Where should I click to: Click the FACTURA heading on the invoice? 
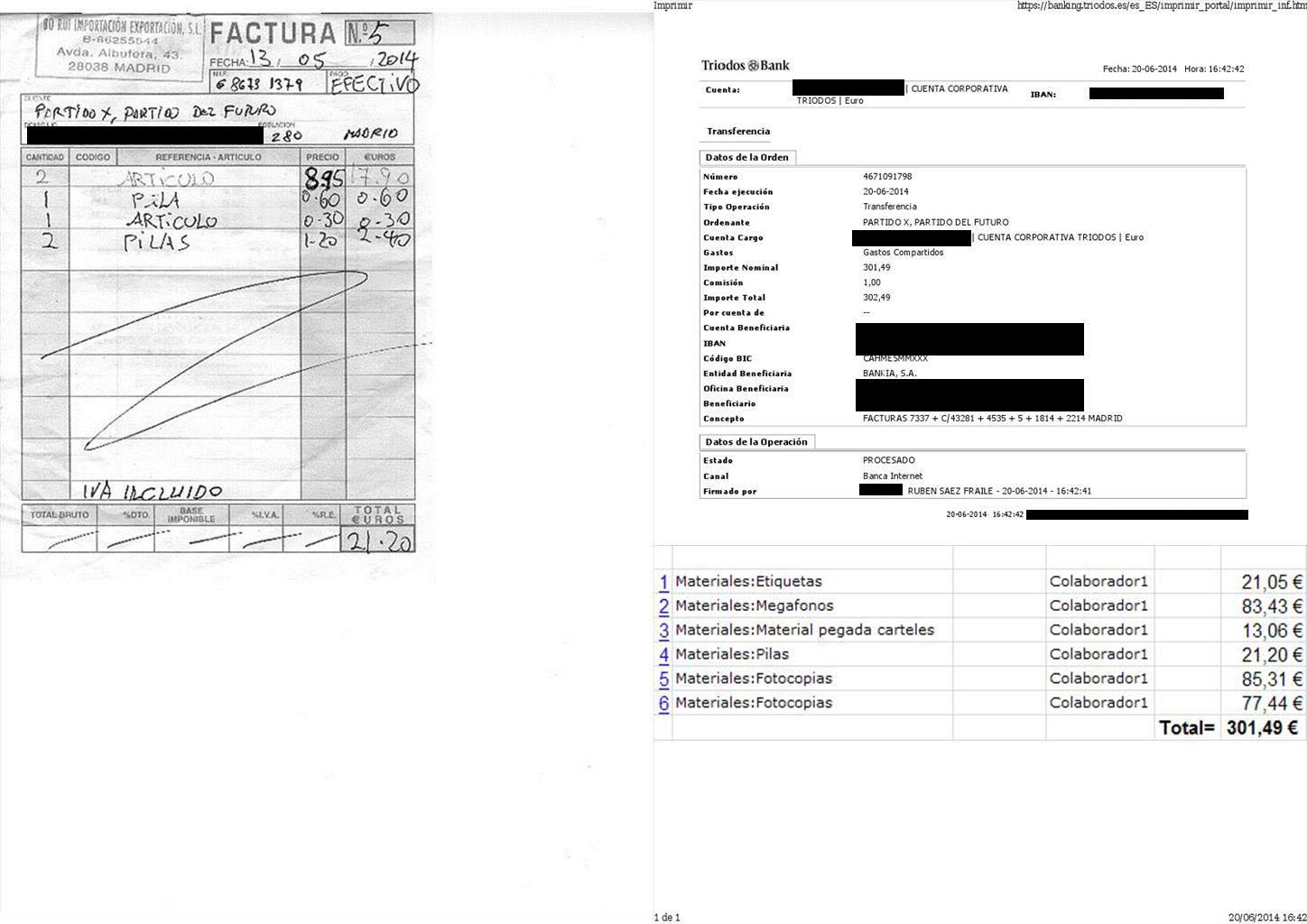click(273, 33)
